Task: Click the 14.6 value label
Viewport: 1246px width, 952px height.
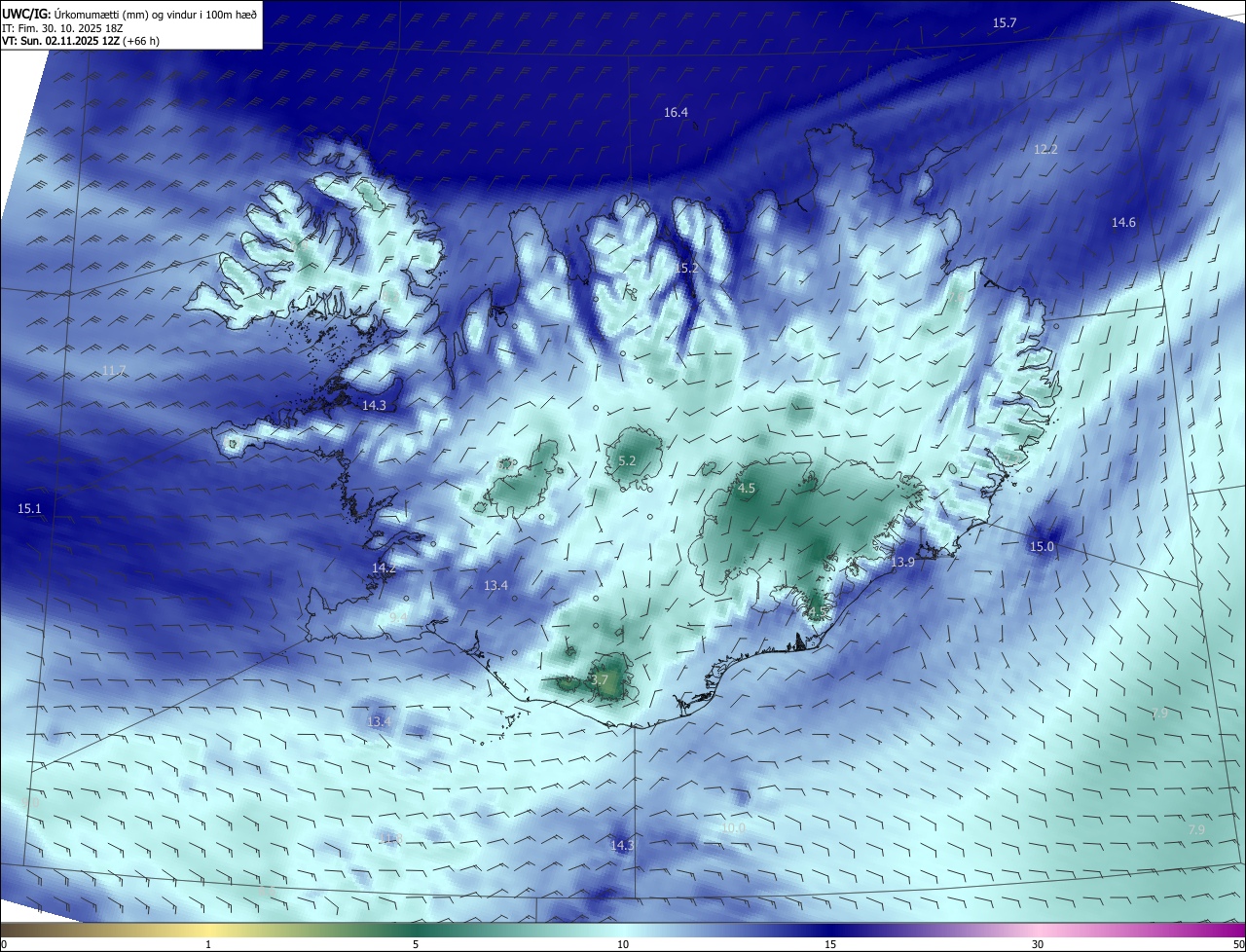Action: [x=1123, y=223]
